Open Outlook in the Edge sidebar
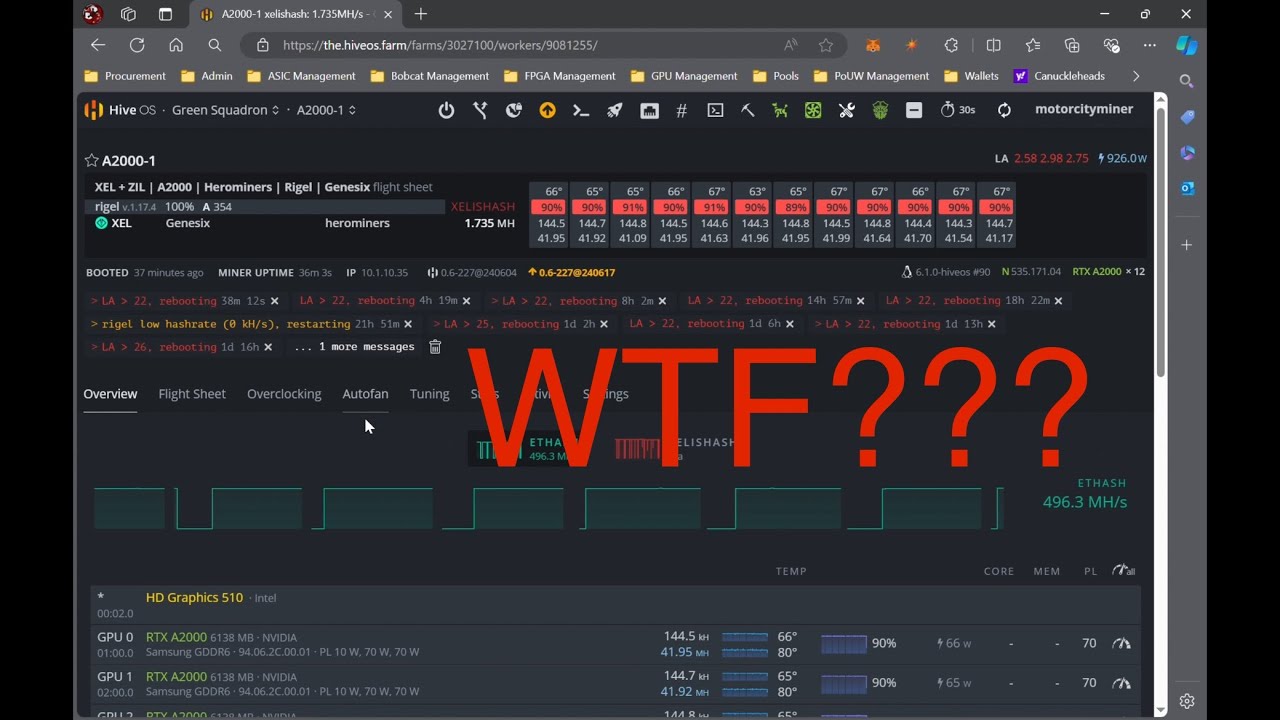 click(x=1187, y=187)
